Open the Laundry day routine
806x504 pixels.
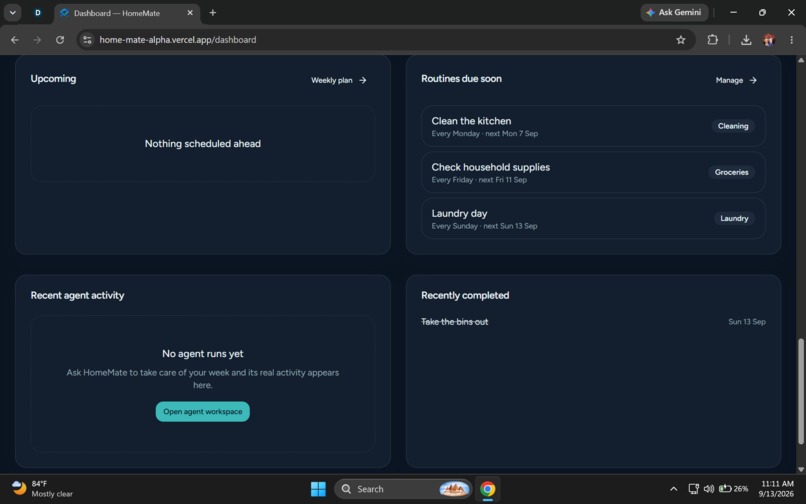(x=593, y=219)
